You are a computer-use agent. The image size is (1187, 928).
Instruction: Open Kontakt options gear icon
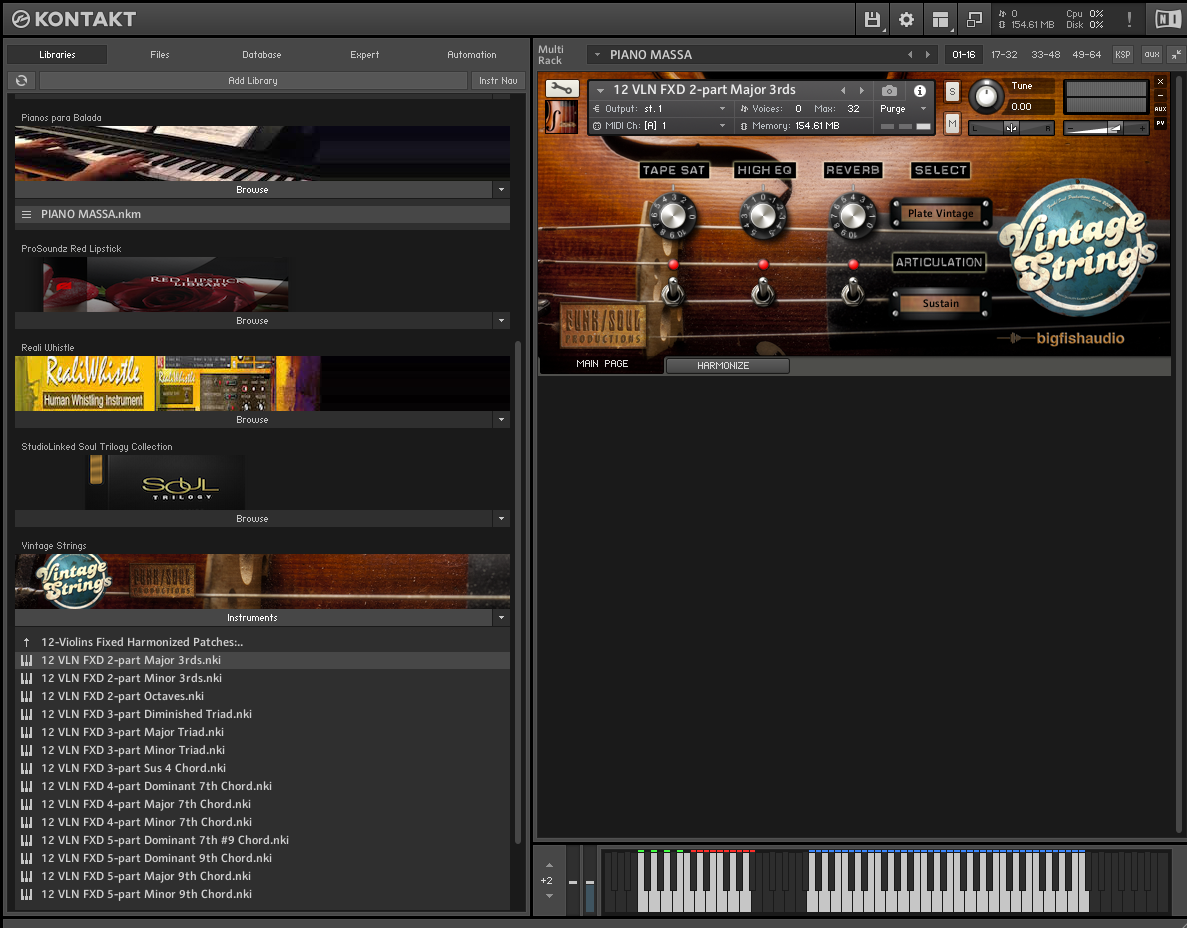[906, 20]
